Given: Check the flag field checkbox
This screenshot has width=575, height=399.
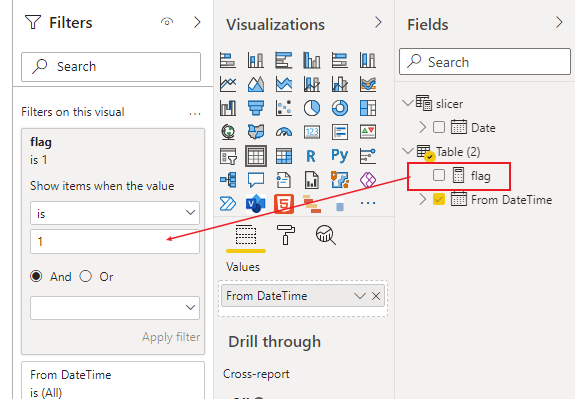Looking at the screenshot, I should 439,175.
